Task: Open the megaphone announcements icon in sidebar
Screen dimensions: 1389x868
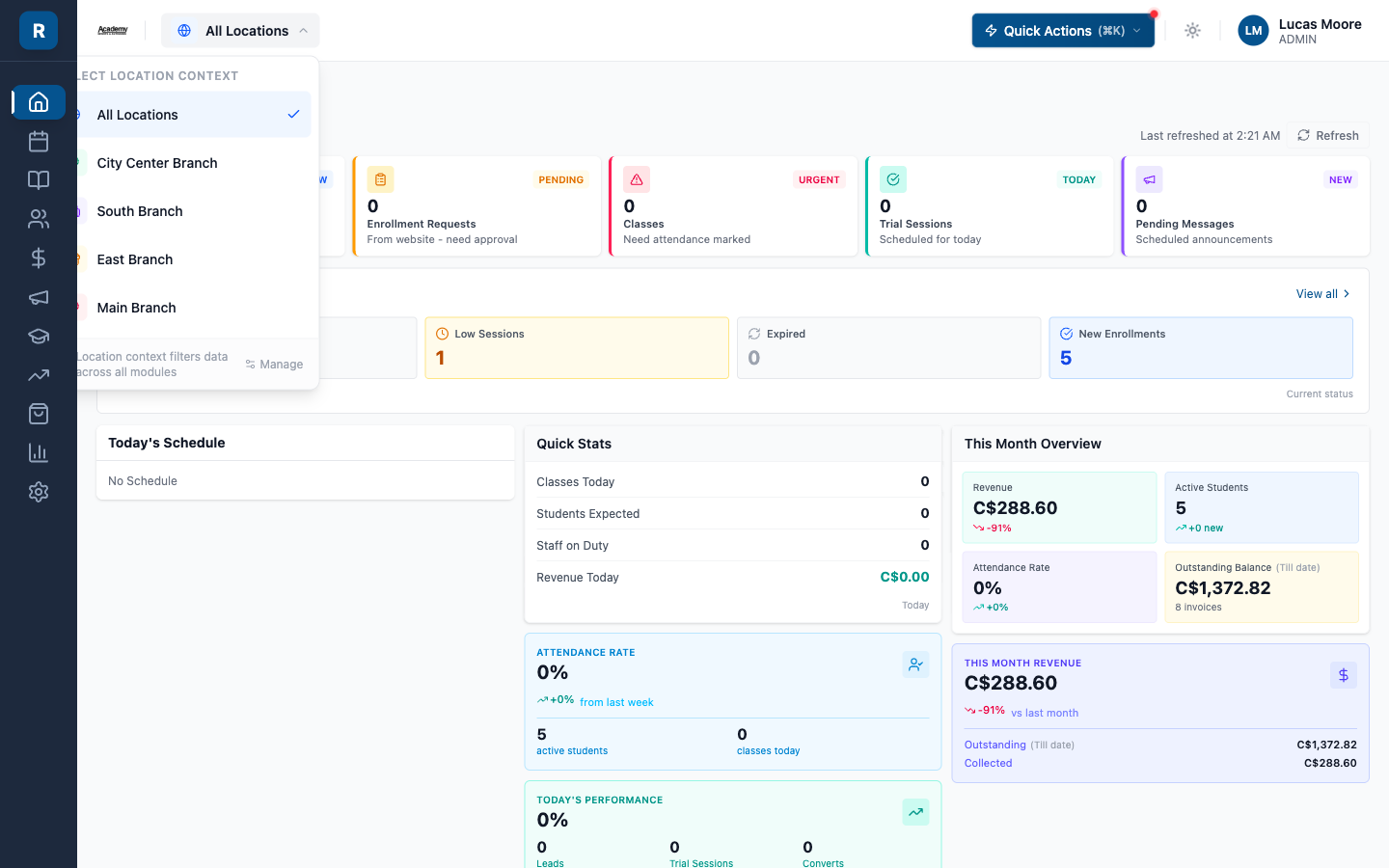Action: point(39,297)
